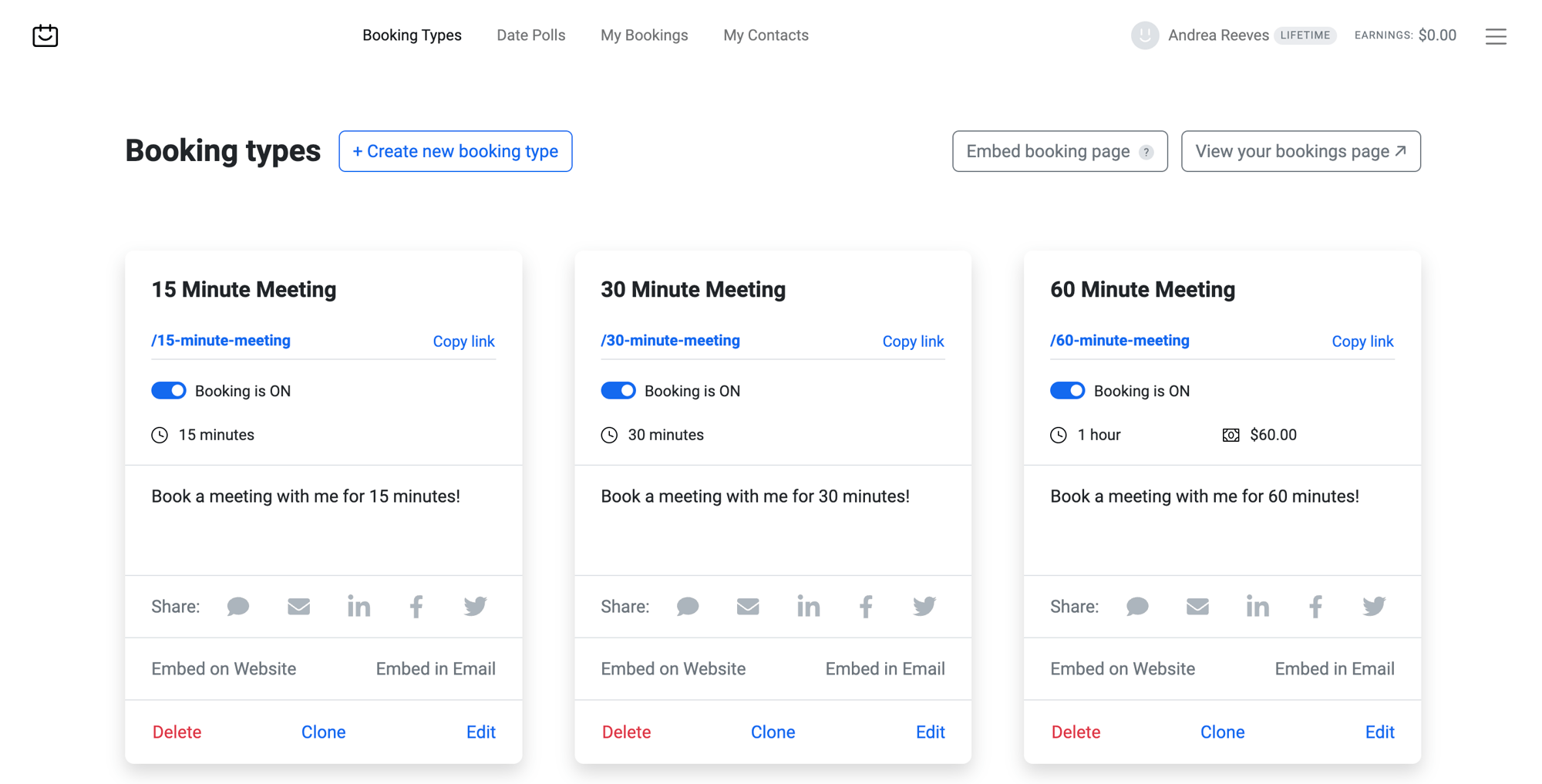Open Andrea Reeves account name
This screenshot has width=1542, height=784.
click(1217, 35)
